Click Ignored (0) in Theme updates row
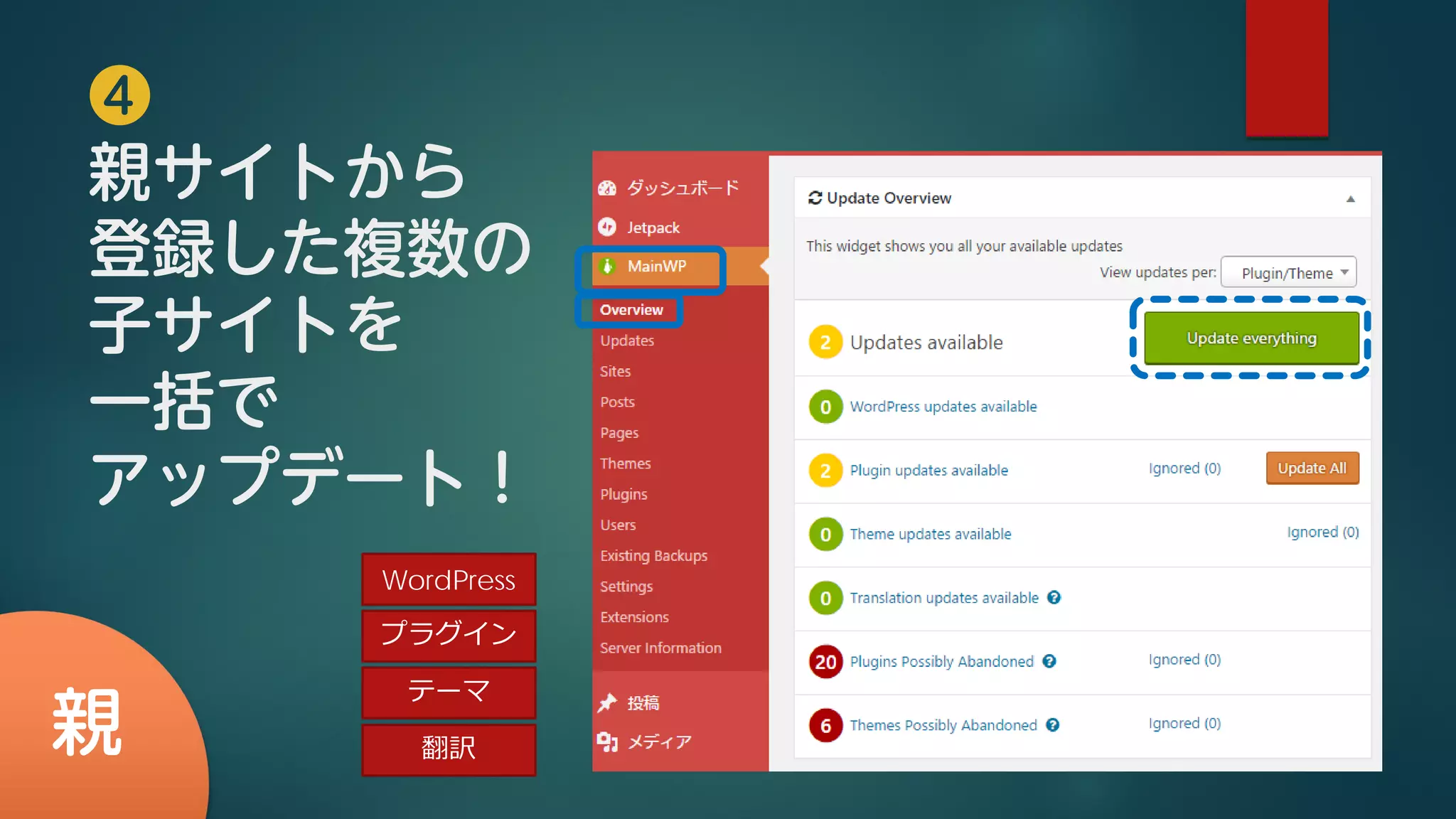Screen dimensions: 1456x819 click(1322, 532)
